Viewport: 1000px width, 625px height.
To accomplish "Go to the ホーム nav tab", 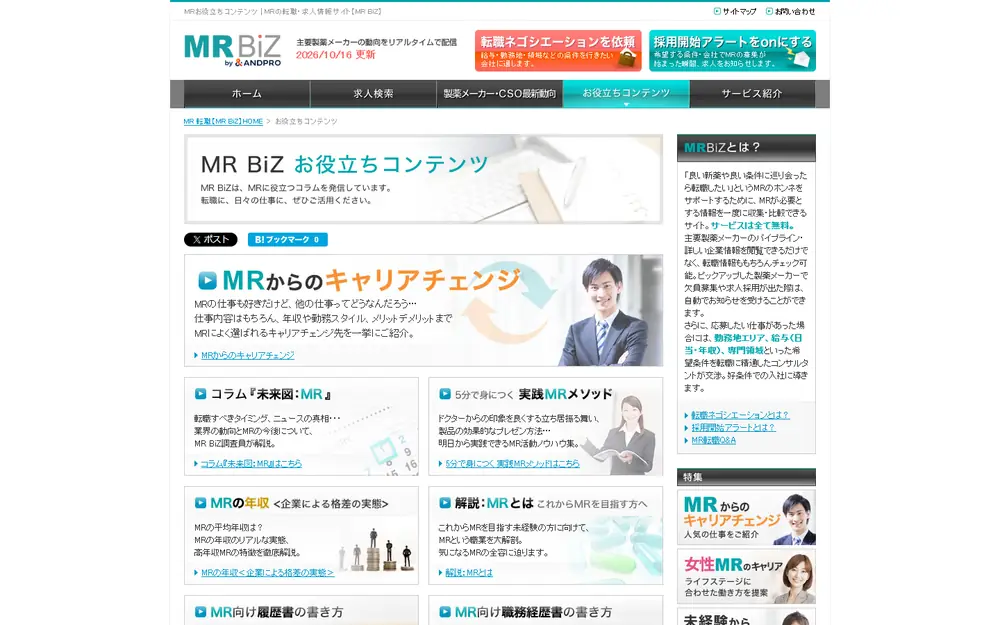I will (247, 94).
